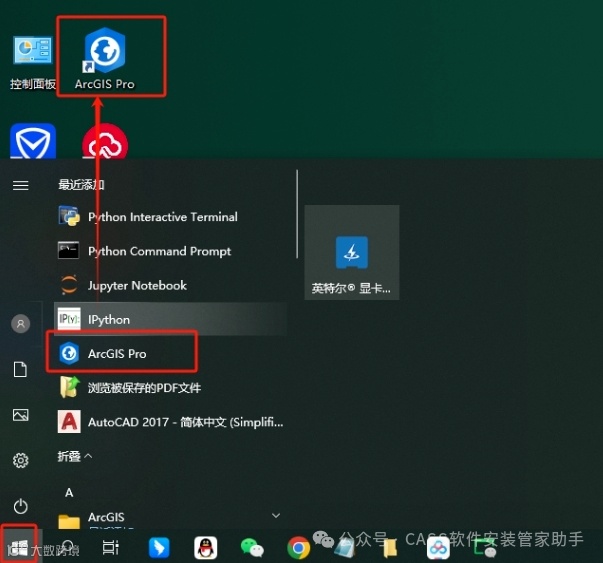Click the Windows Start button

point(18,547)
